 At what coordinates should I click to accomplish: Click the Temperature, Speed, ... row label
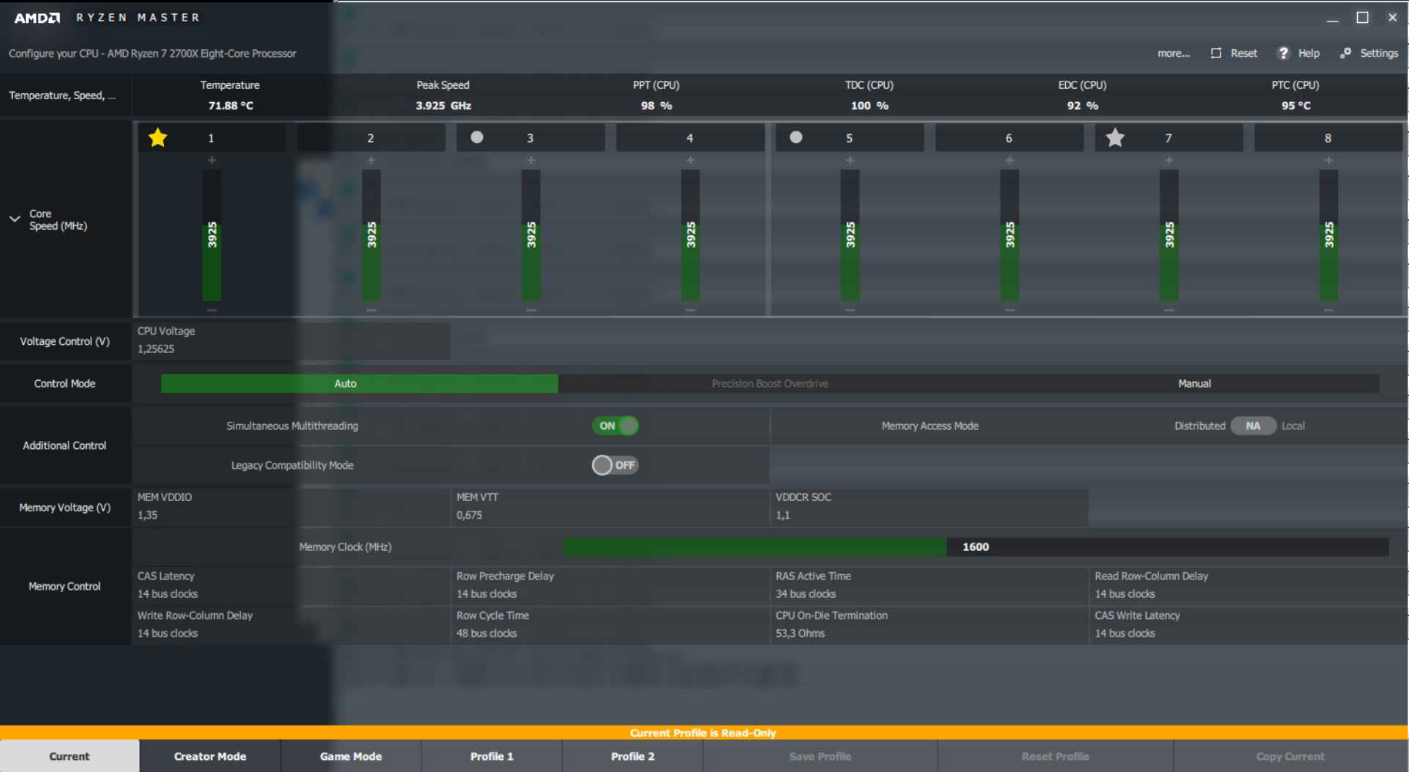[62, 96]
